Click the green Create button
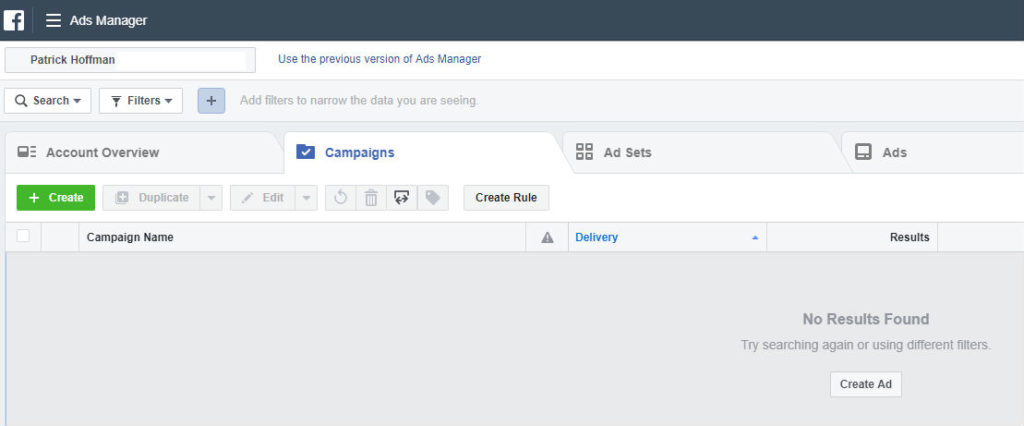This screenshot has height=426, width=1024. point(56,197)
